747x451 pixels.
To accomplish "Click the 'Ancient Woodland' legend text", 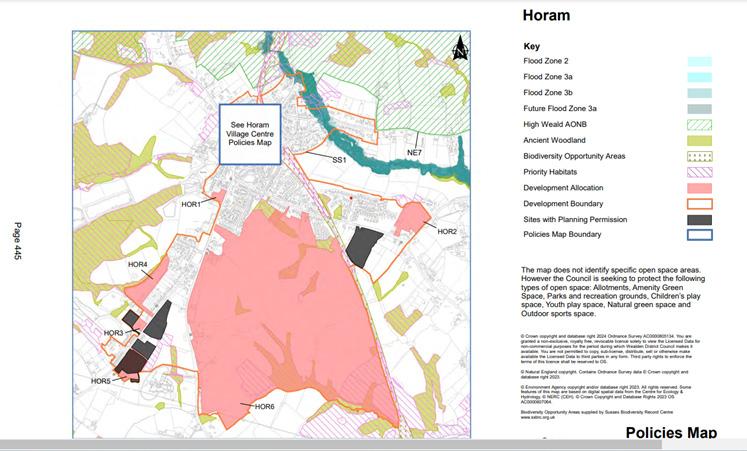I will 555,140.
